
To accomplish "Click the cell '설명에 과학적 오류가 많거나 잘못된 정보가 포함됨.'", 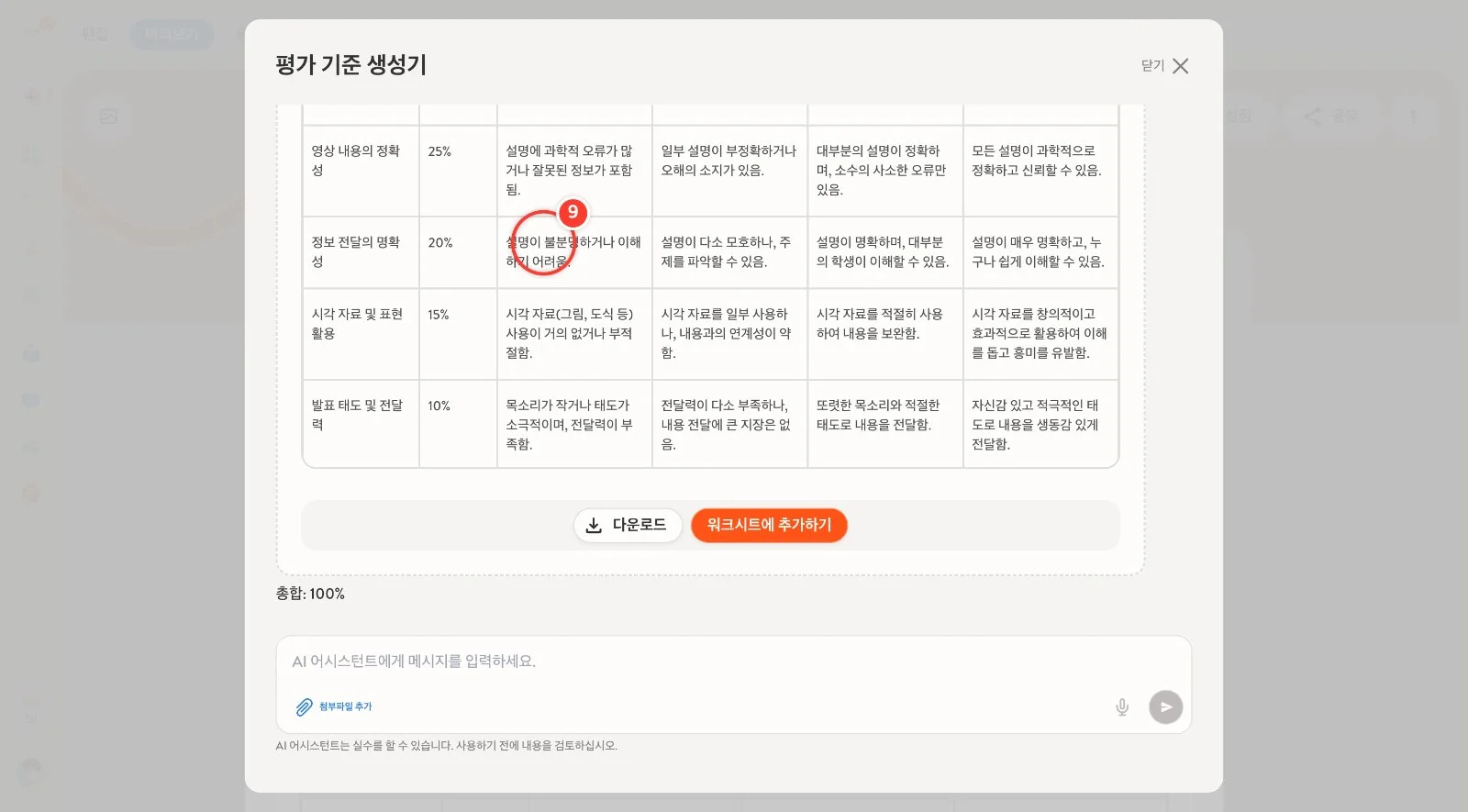I will tap(574, 171).
